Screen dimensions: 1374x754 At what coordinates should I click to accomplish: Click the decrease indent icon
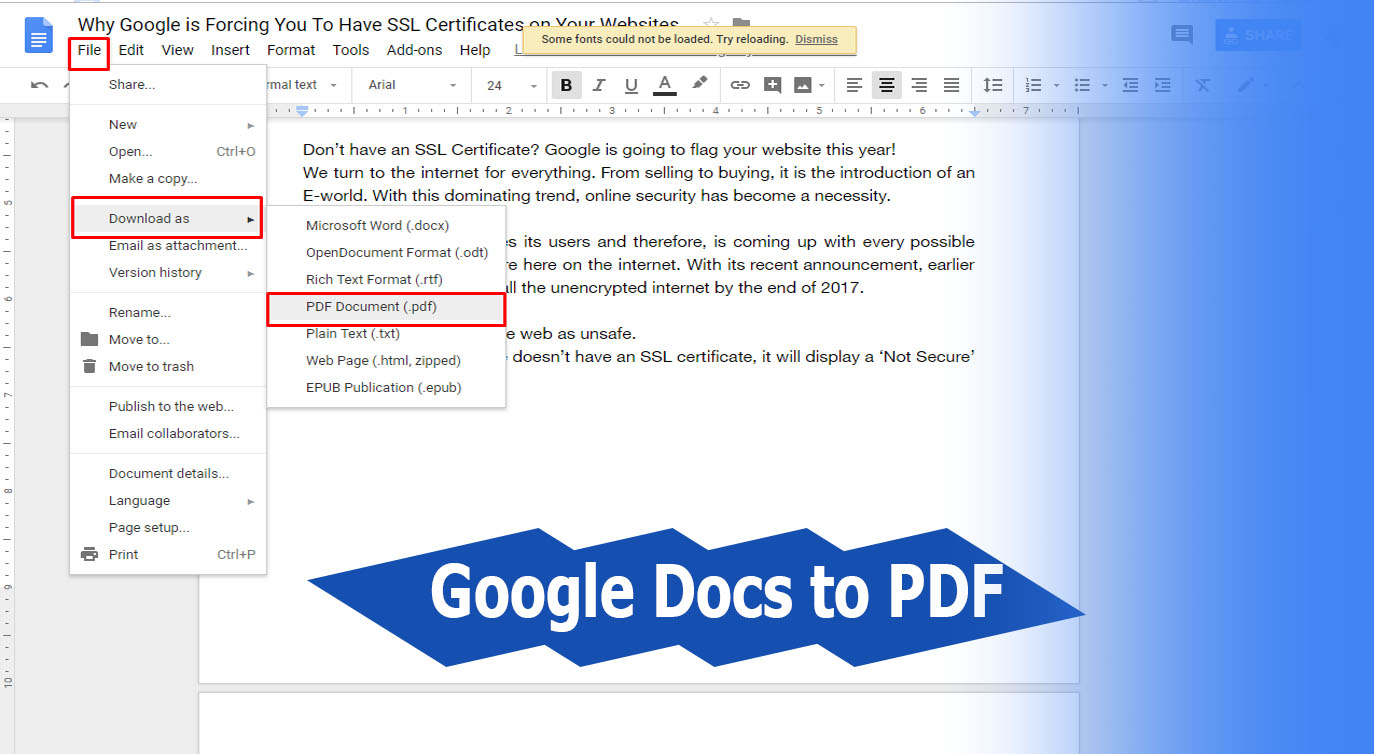point(1130,85)
